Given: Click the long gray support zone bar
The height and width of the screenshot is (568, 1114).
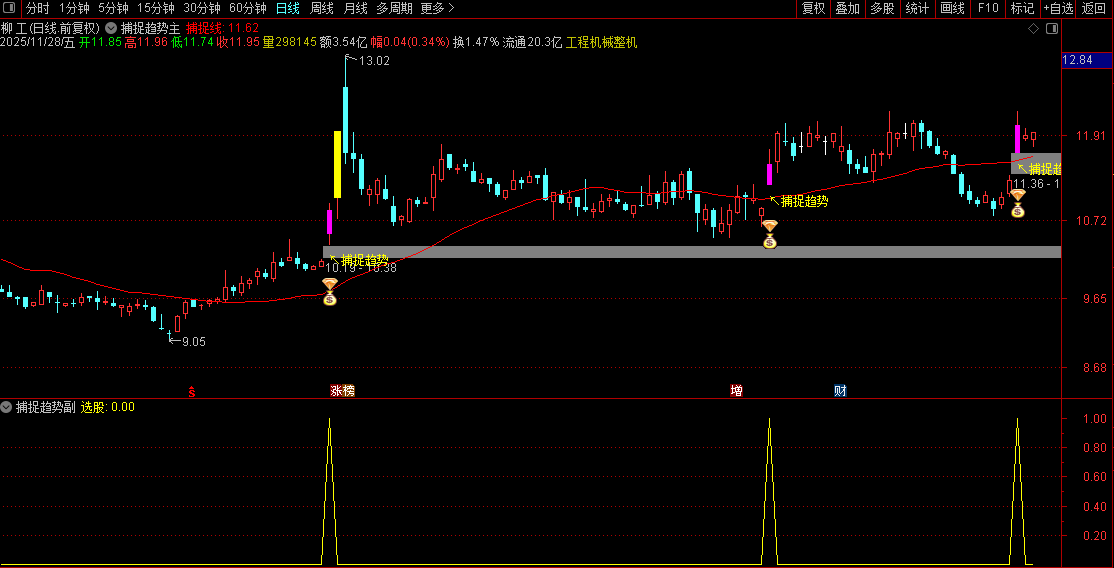Looking at the screenshot, I should click(x=692, y=252).
